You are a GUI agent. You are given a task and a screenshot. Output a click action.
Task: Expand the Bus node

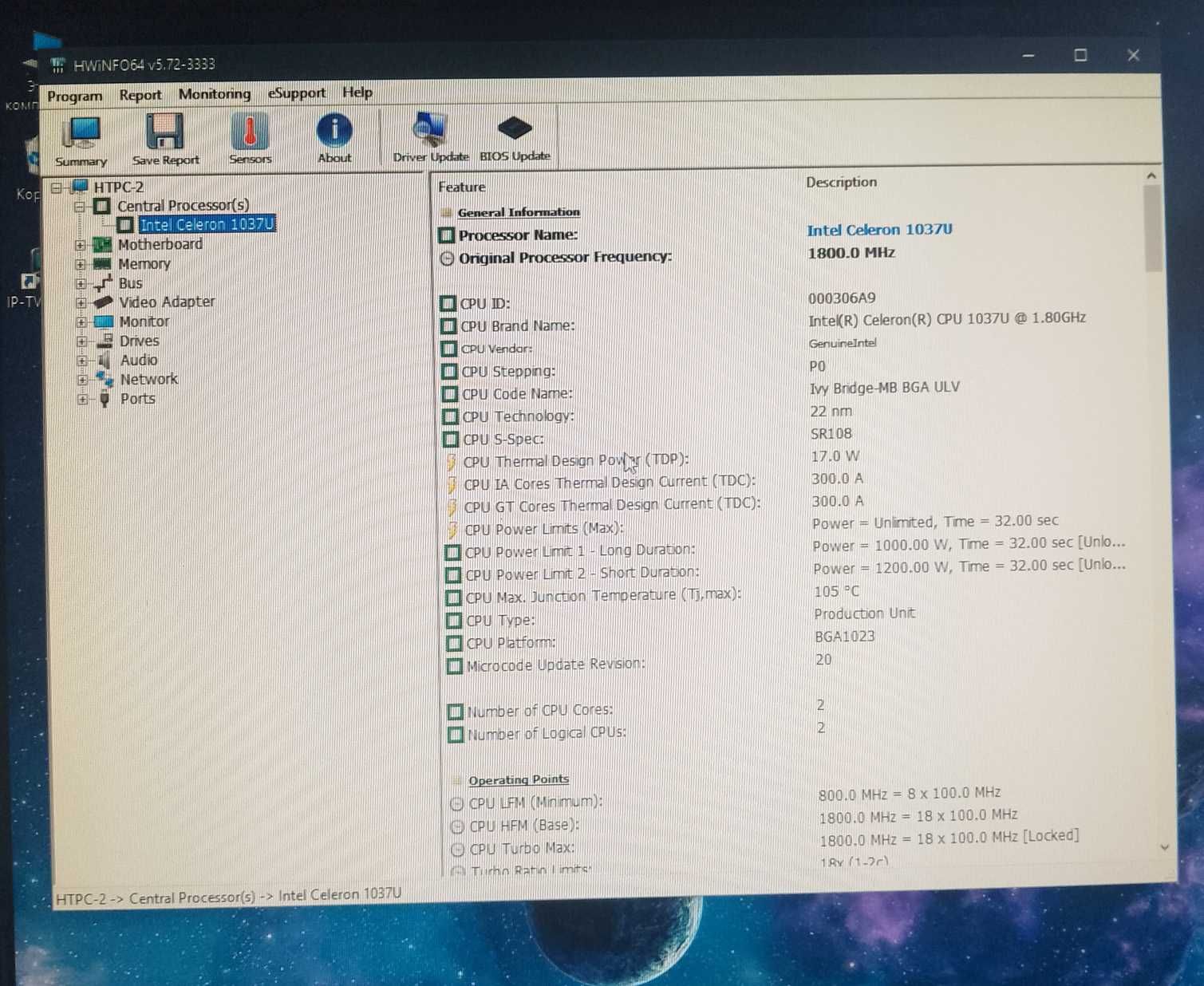pyautogui.click(x=81, y=284)
